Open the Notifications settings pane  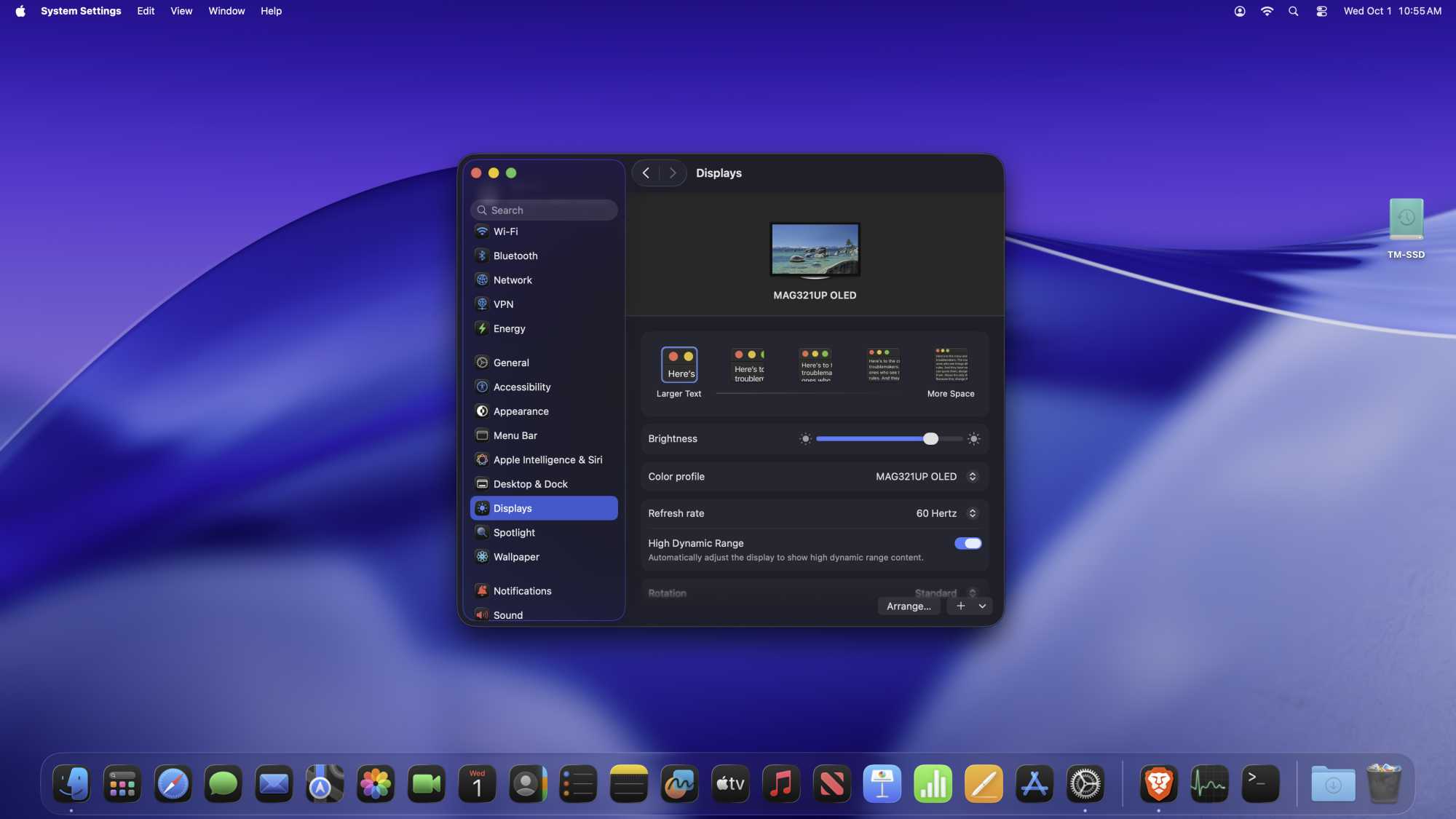point(521,591)
